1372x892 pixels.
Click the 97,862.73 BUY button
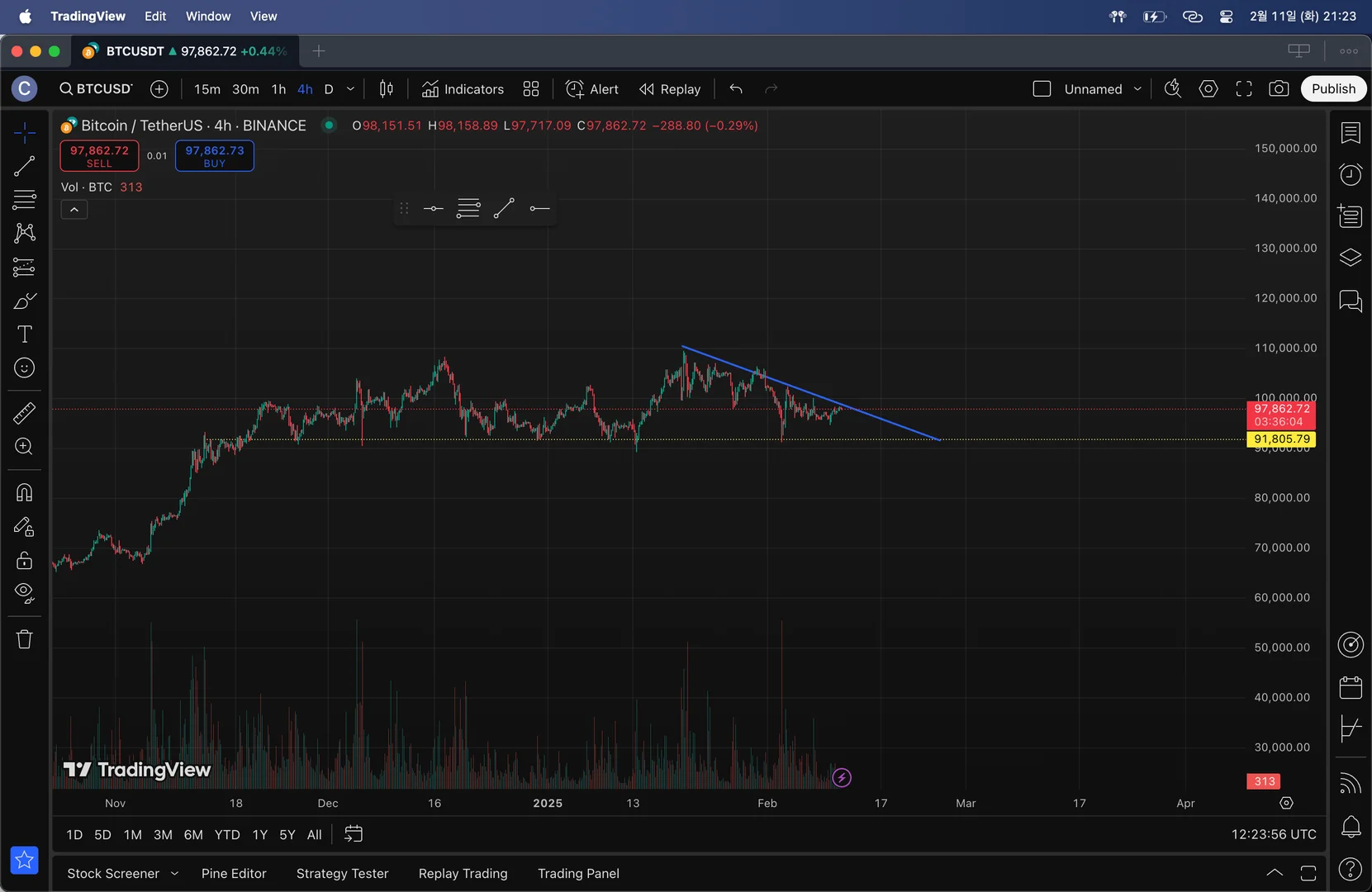coord(215,156)
